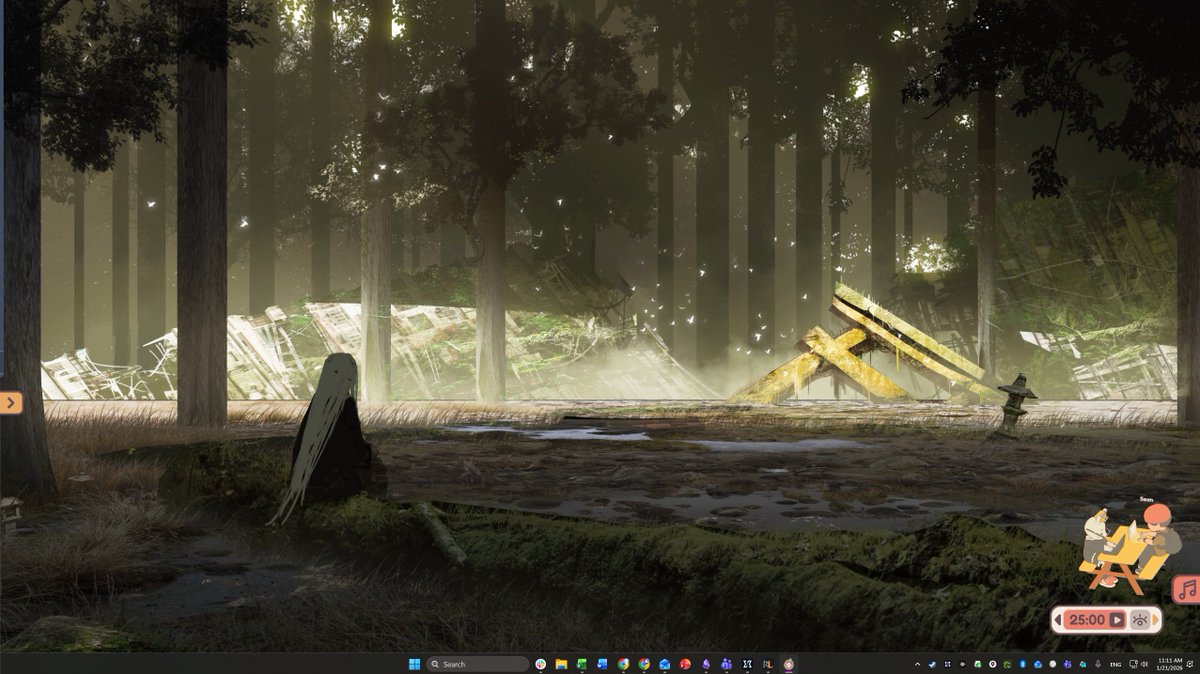Open the Windows Start menu

[x=414, y=664]
